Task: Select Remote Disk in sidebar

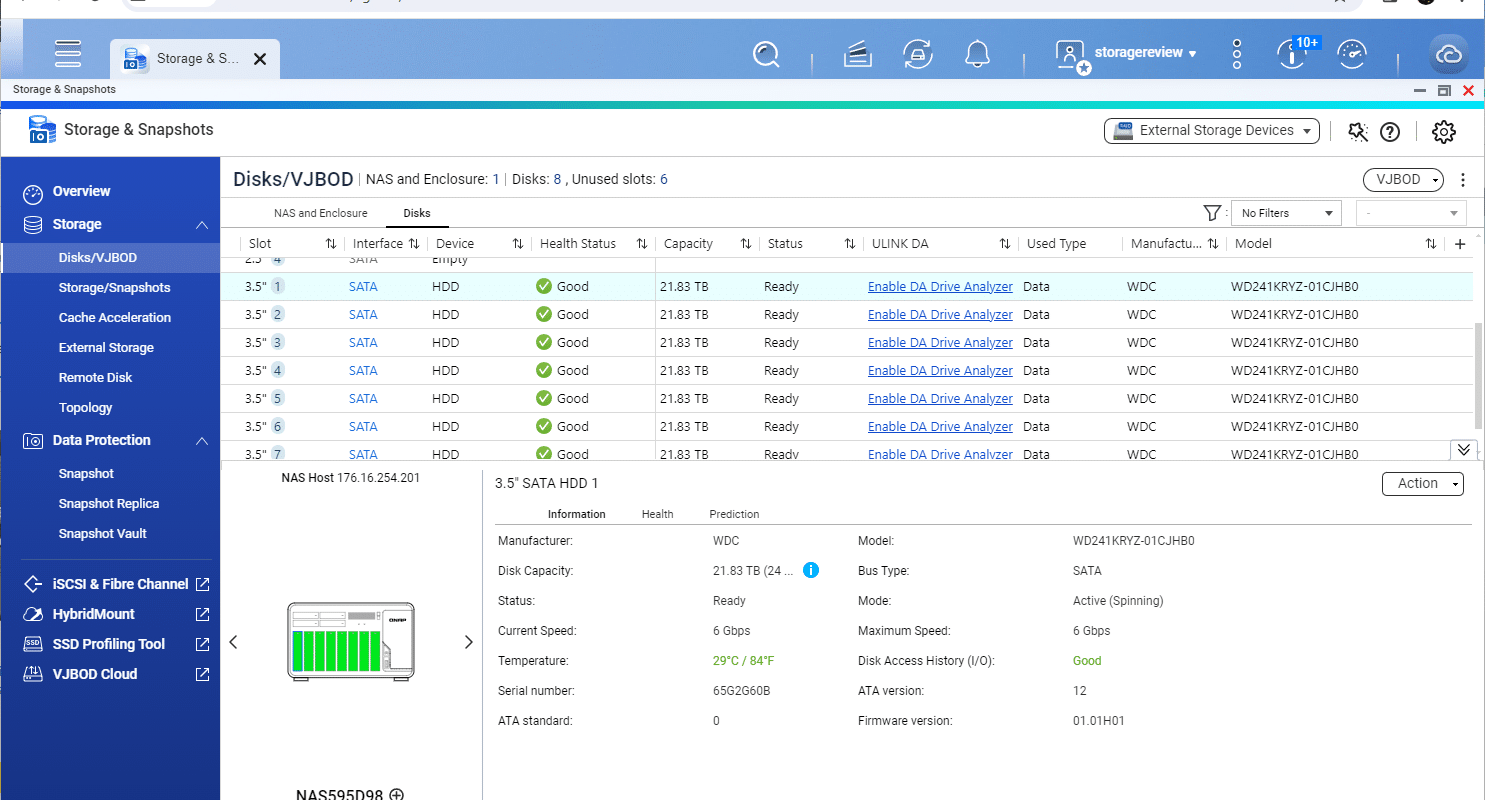Action: pyautogui.click(x=95, y=378)
